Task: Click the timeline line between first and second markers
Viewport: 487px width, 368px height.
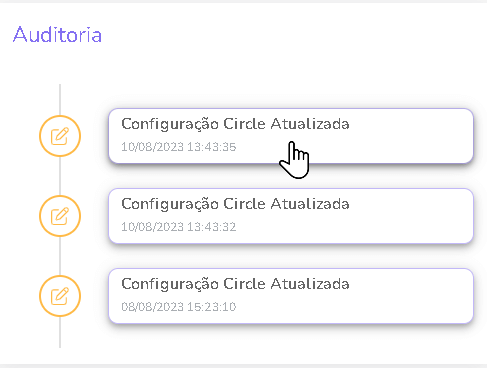Action: (x=60, y=176)
